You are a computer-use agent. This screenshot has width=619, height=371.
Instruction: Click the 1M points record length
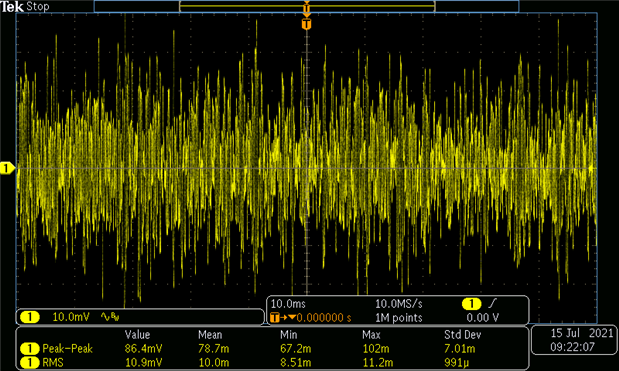coord(398,318)
